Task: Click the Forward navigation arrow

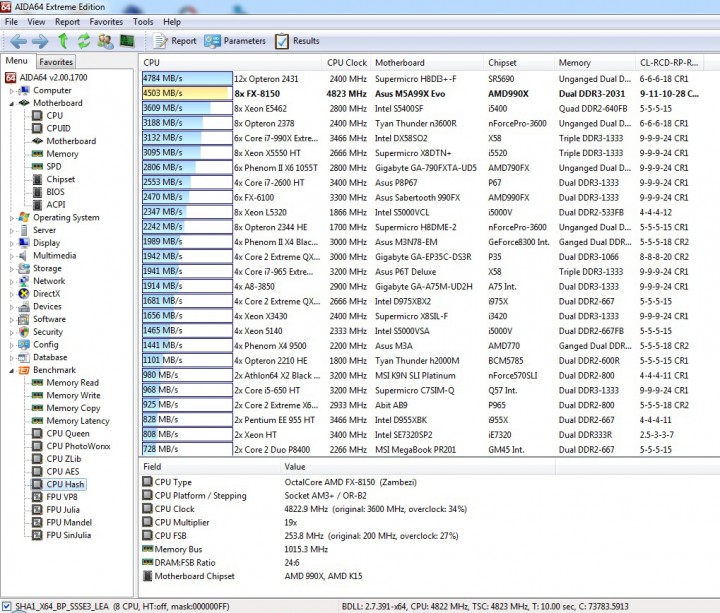Action: tap(40, 41)
